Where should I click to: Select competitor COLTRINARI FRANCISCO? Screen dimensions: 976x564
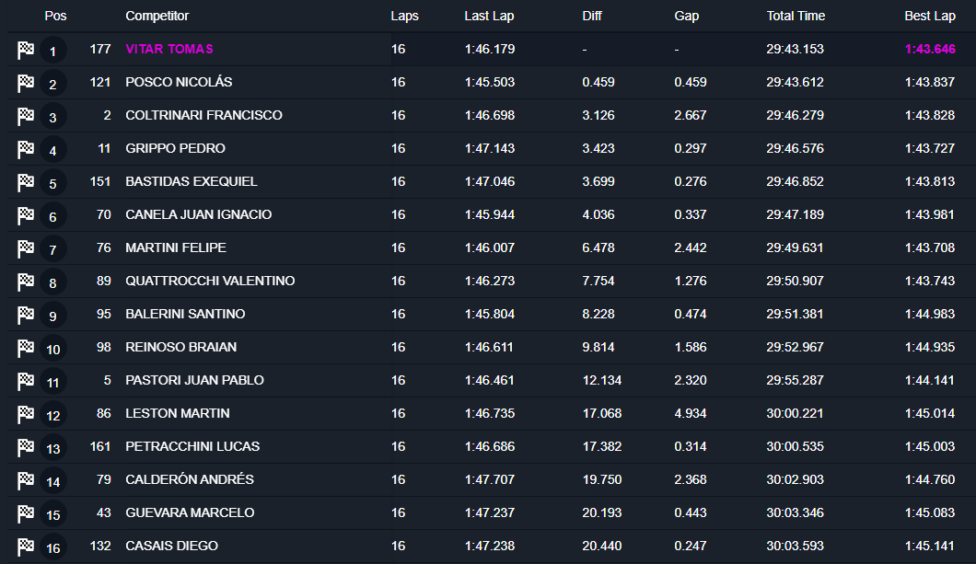point(204,115)
